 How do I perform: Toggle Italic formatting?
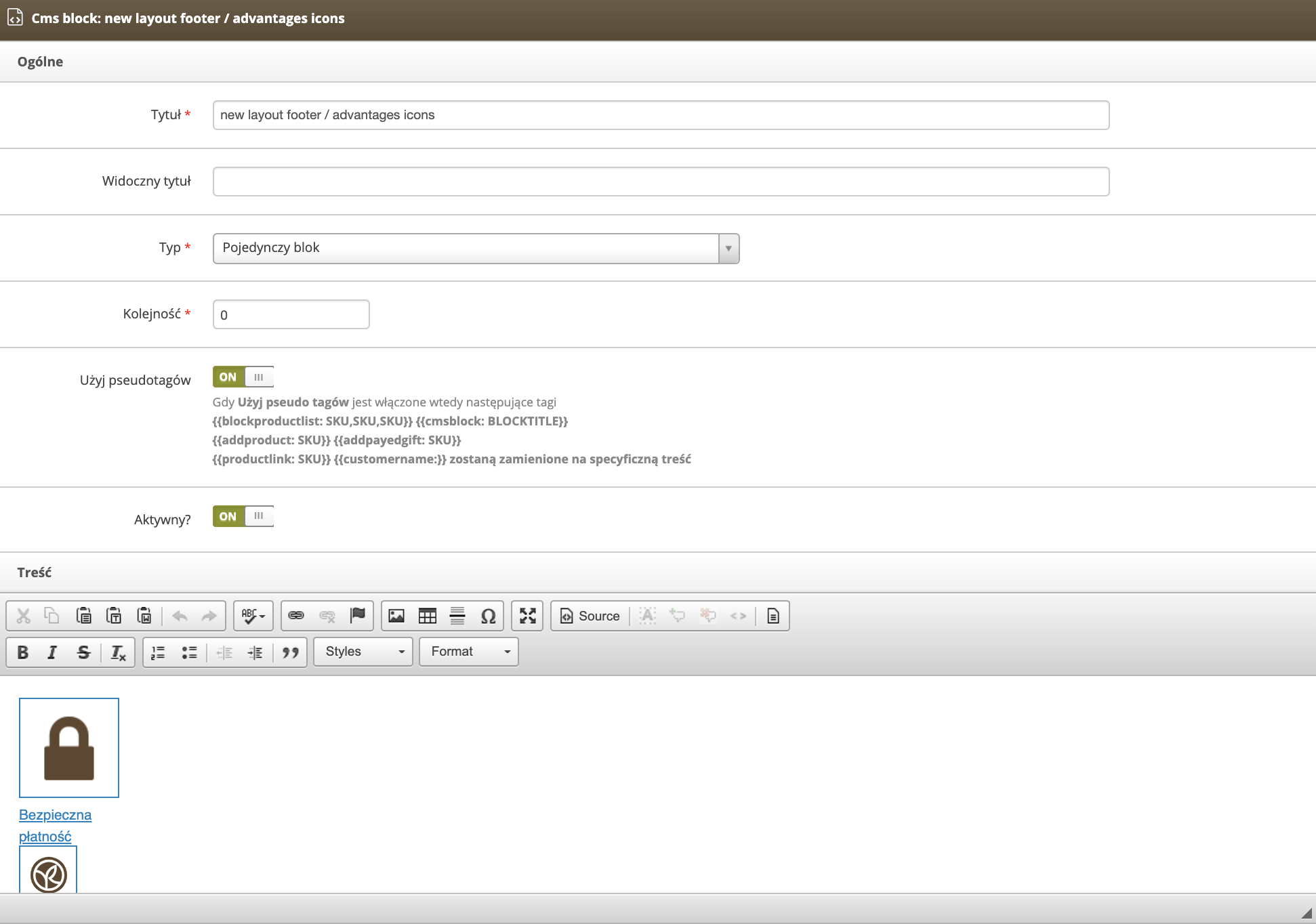[52, 652]
